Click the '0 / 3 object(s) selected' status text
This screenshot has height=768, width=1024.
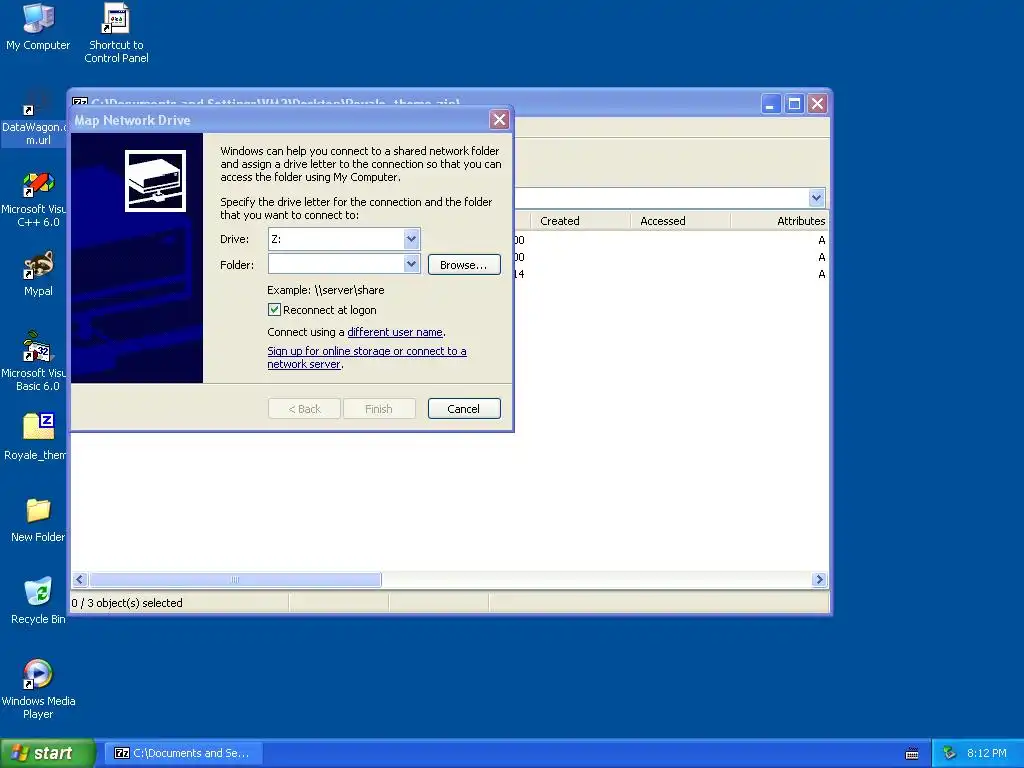click(127, 603)
